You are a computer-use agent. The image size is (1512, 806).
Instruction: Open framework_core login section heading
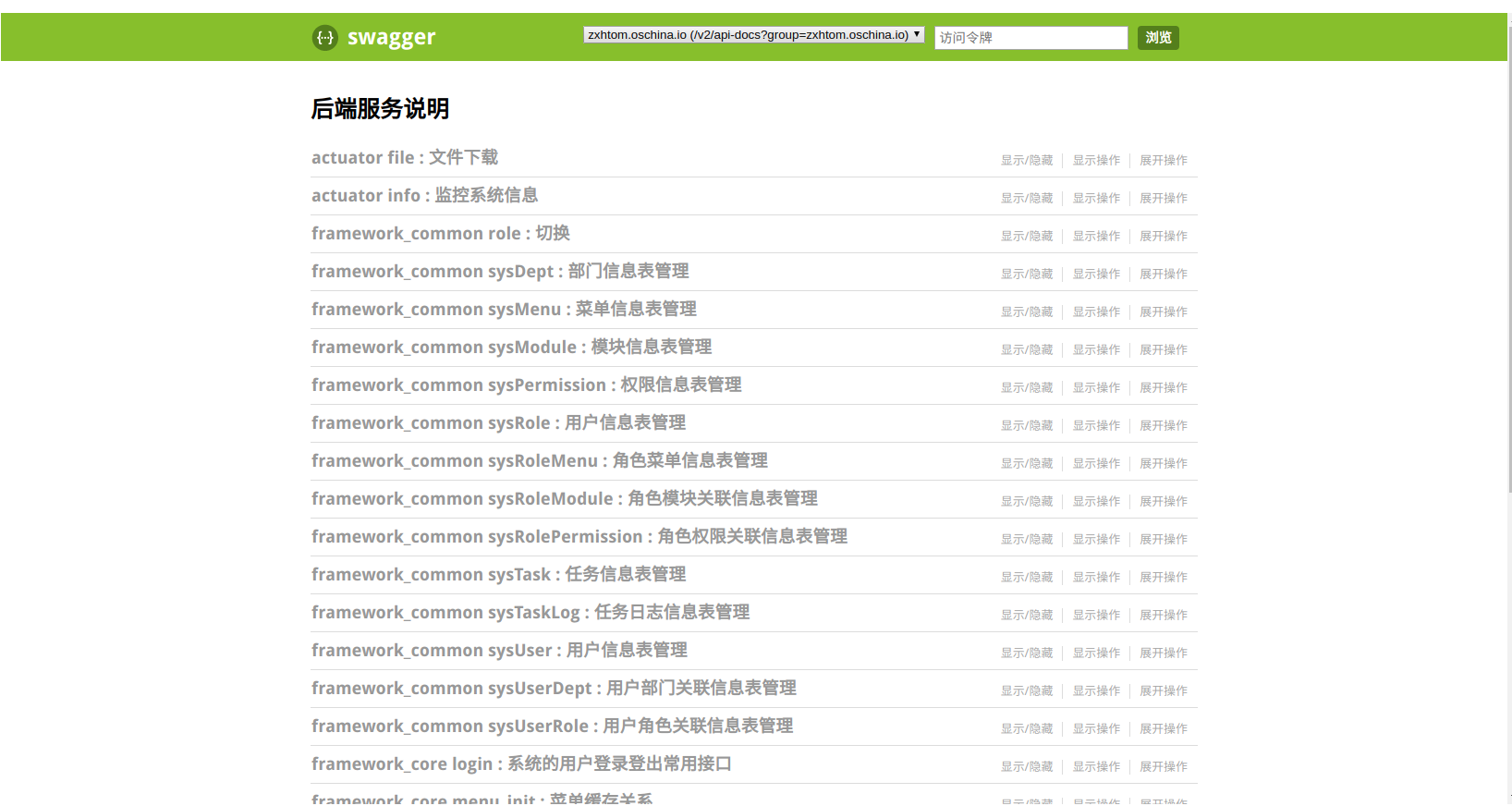click(520, 764)
